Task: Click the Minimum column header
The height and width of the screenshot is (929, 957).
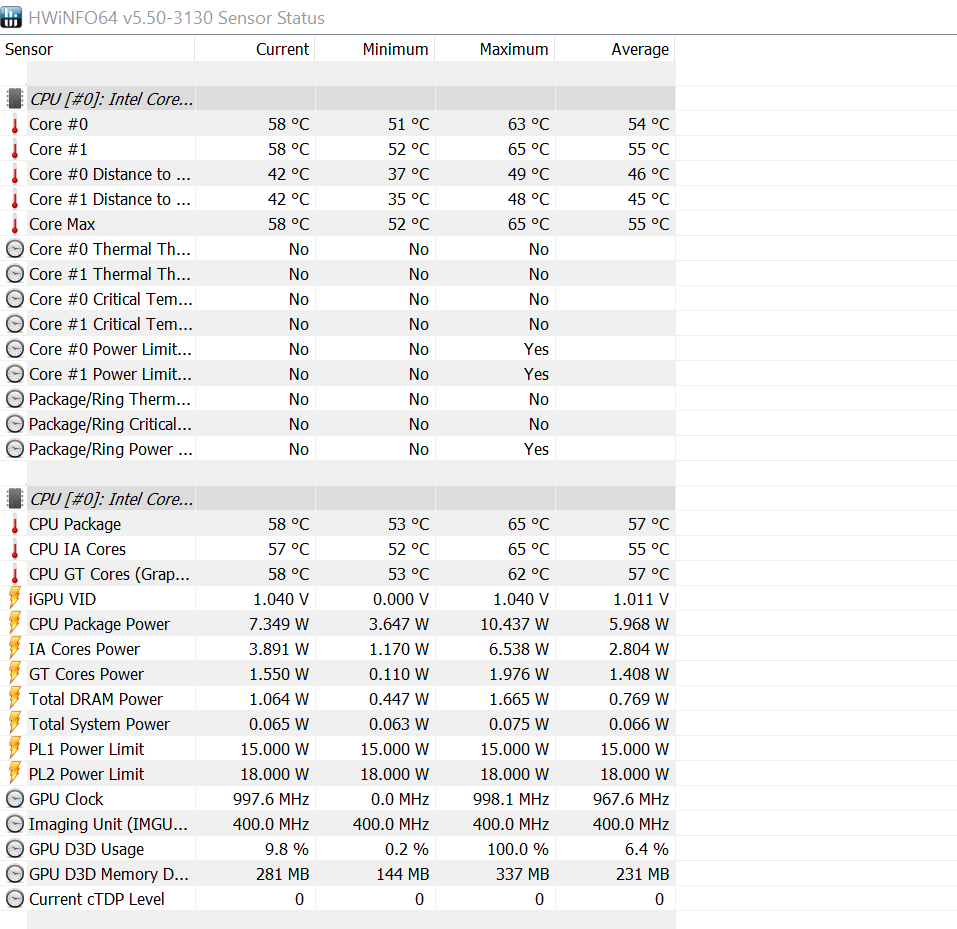Action: pos(375,49)
